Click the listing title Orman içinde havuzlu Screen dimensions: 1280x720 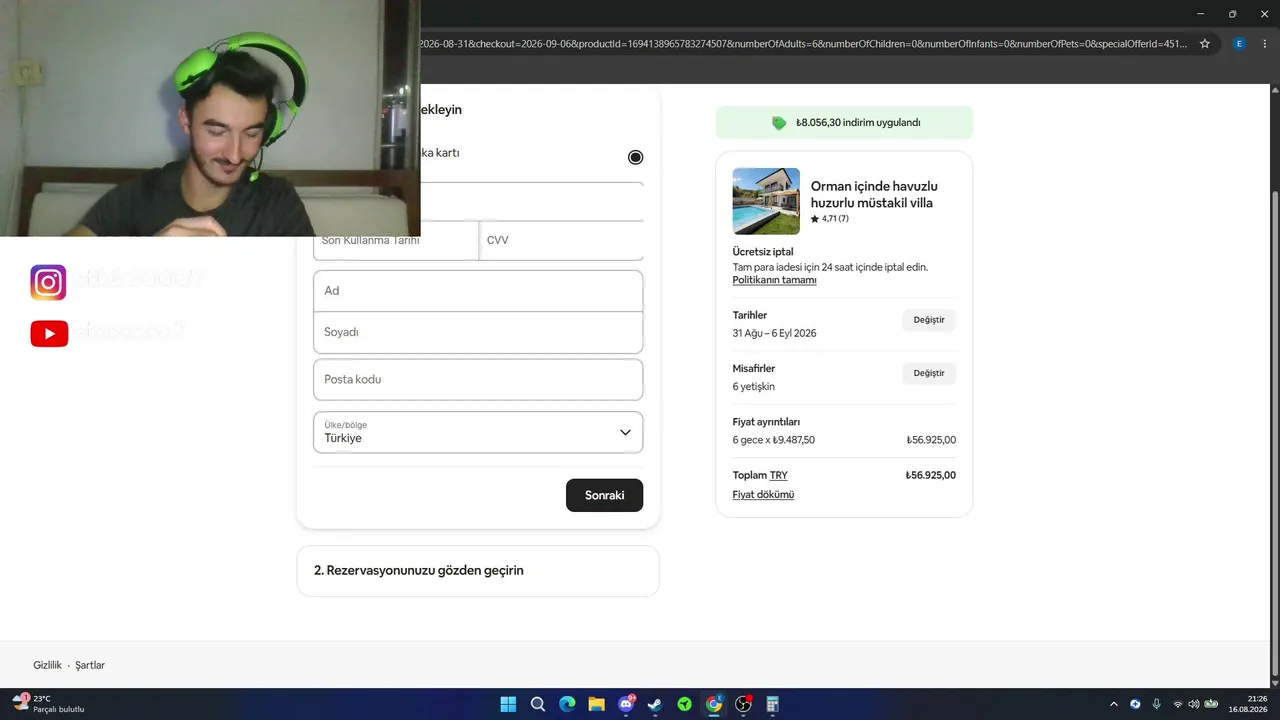pos(874,194)
